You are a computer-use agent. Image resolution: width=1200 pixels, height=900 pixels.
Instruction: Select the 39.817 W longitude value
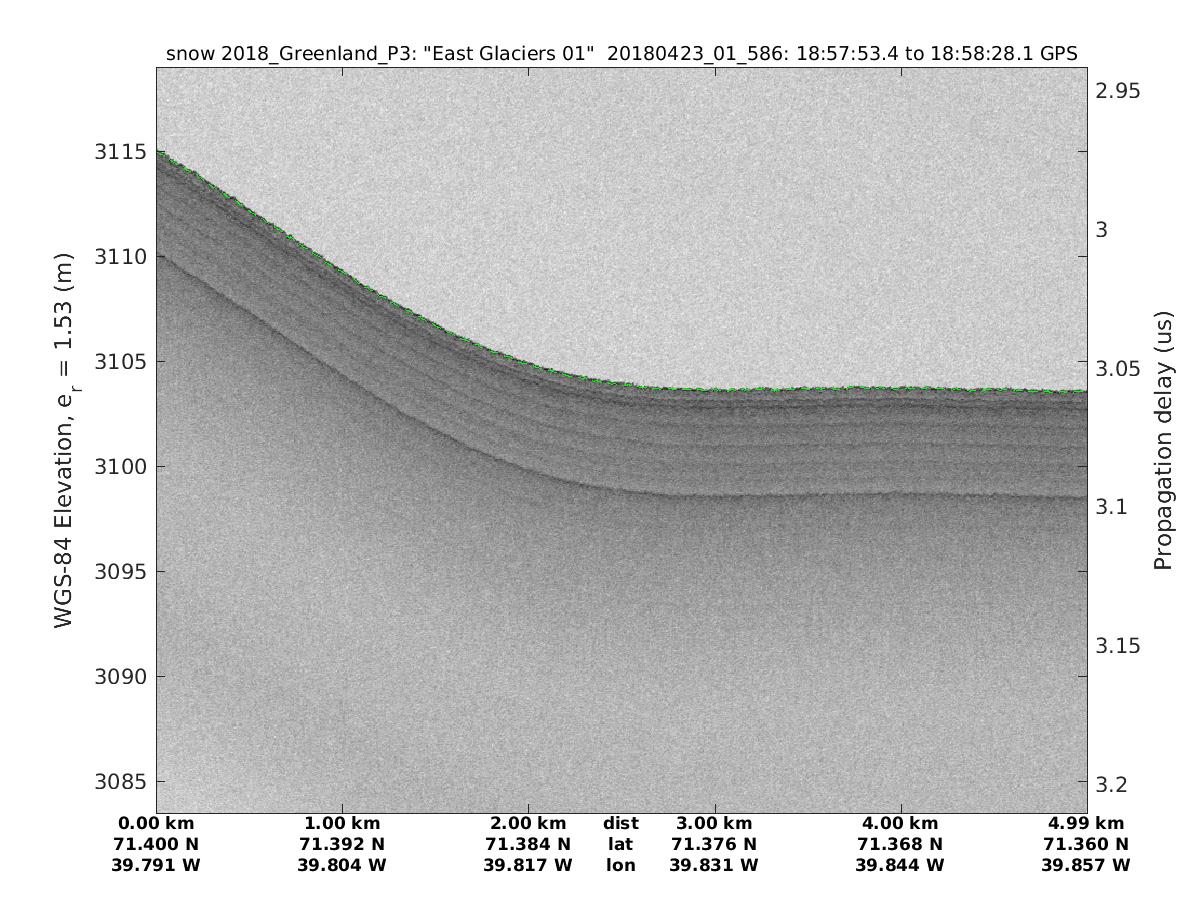pos(528,865)
